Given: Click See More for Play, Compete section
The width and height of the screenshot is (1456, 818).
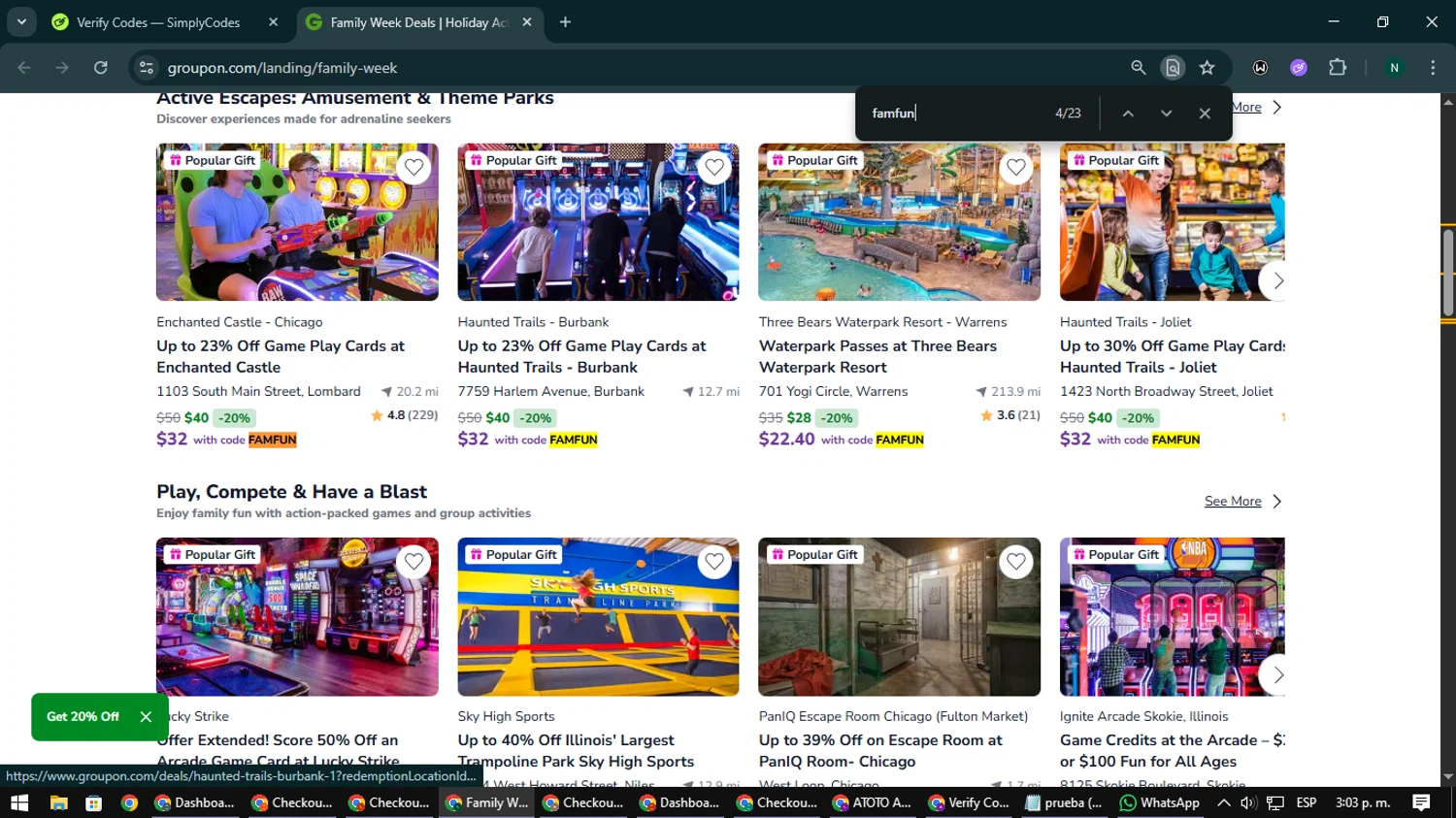Looking at the screenshot, I should (1233, 502).
